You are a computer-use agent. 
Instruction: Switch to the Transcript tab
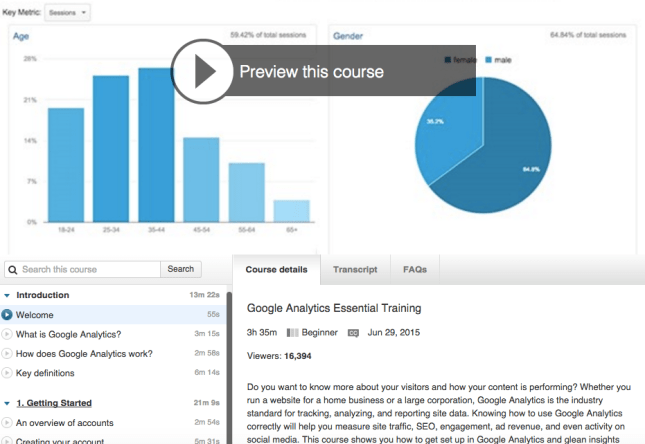(x=355, y=270)
